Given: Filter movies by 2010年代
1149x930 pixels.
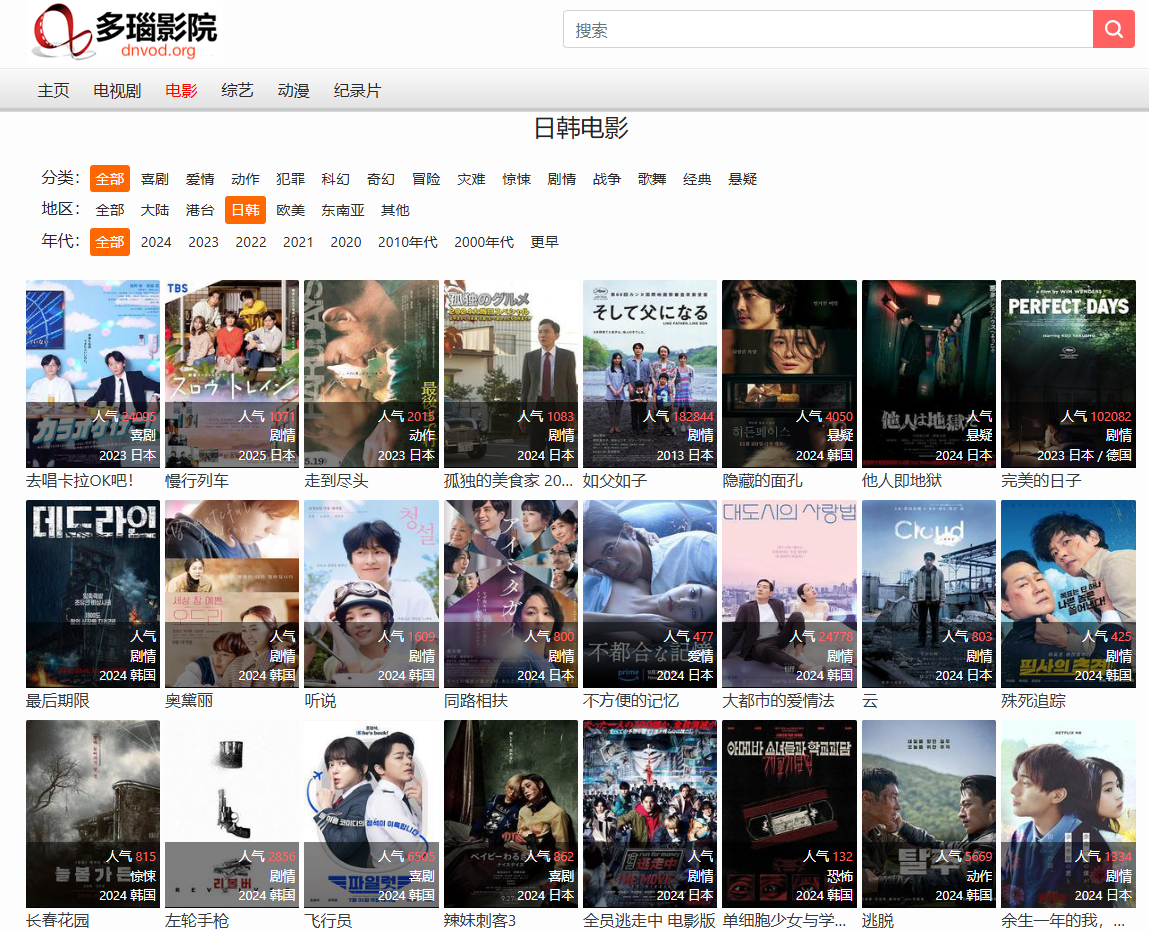Looking at the screenshot, I should pyautogui.click(x=407, y=242).
